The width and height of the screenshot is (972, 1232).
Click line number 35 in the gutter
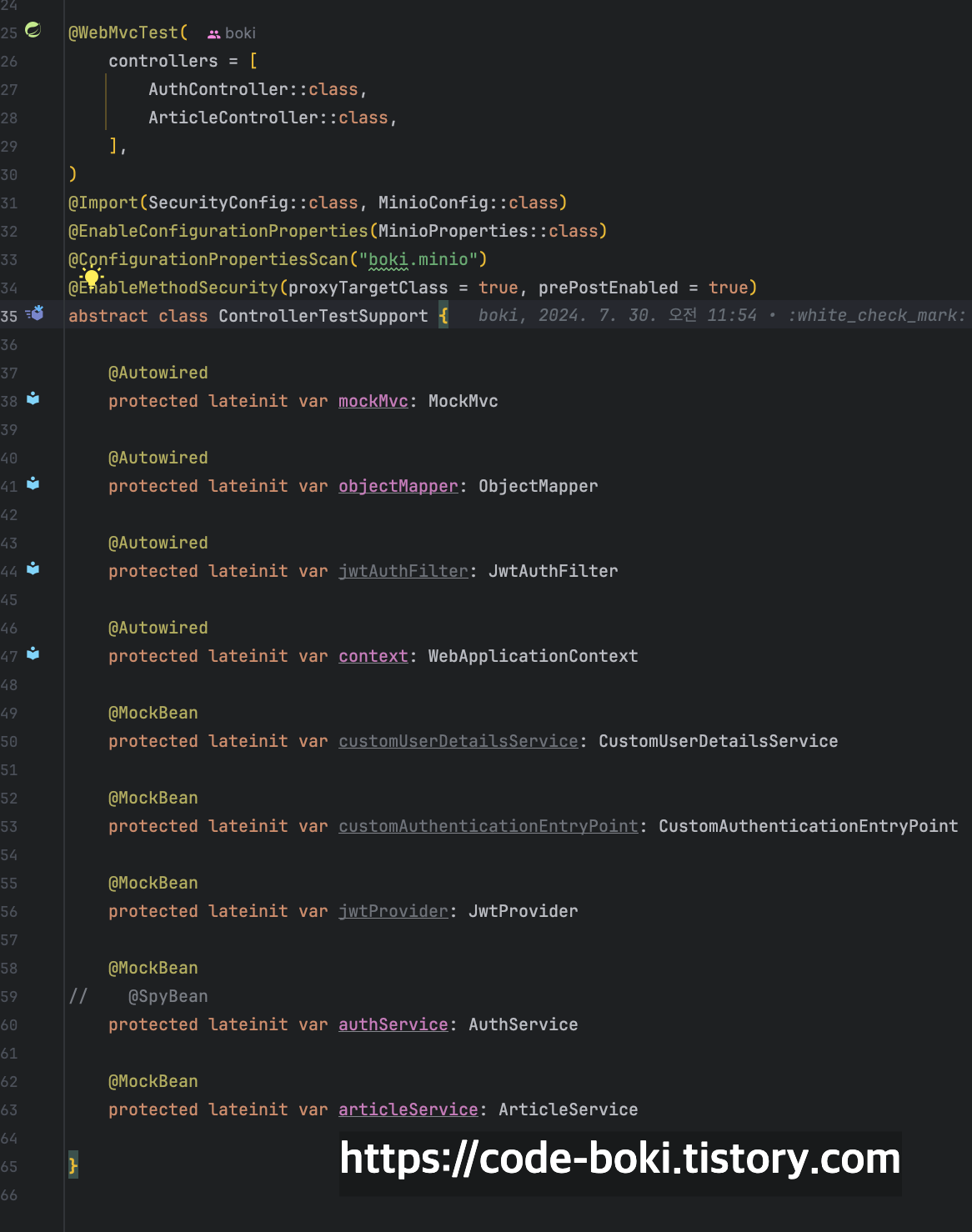coord(9,316)
